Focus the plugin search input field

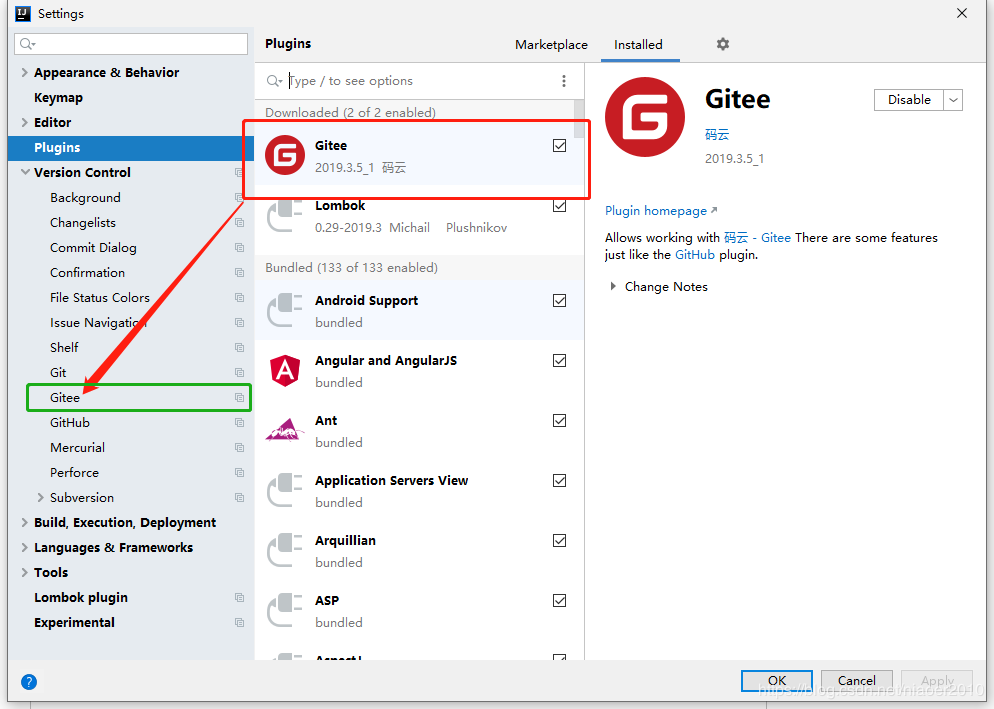pos(418,81)
